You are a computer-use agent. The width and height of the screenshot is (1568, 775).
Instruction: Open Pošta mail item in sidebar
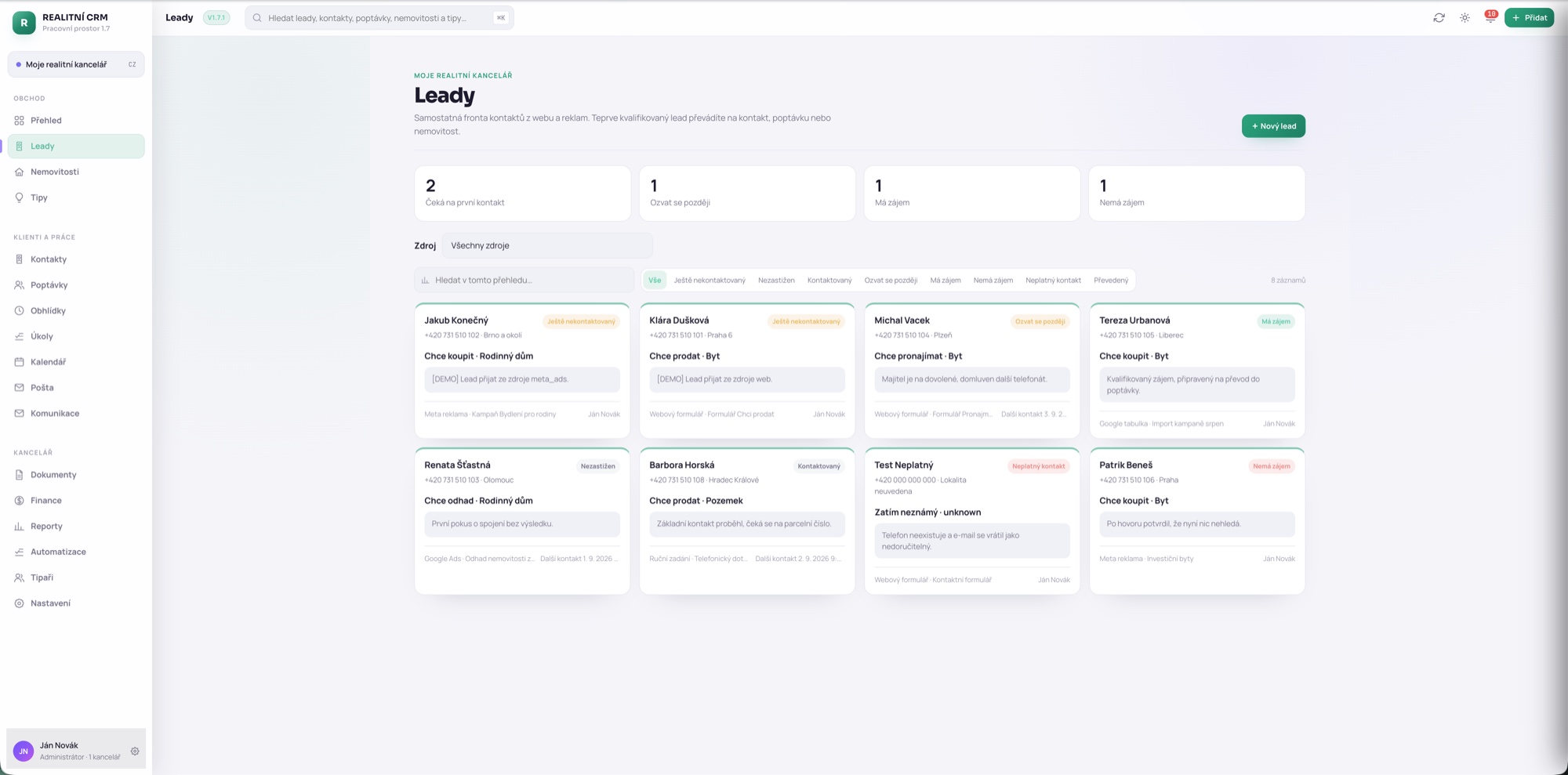tap(76, 388)
